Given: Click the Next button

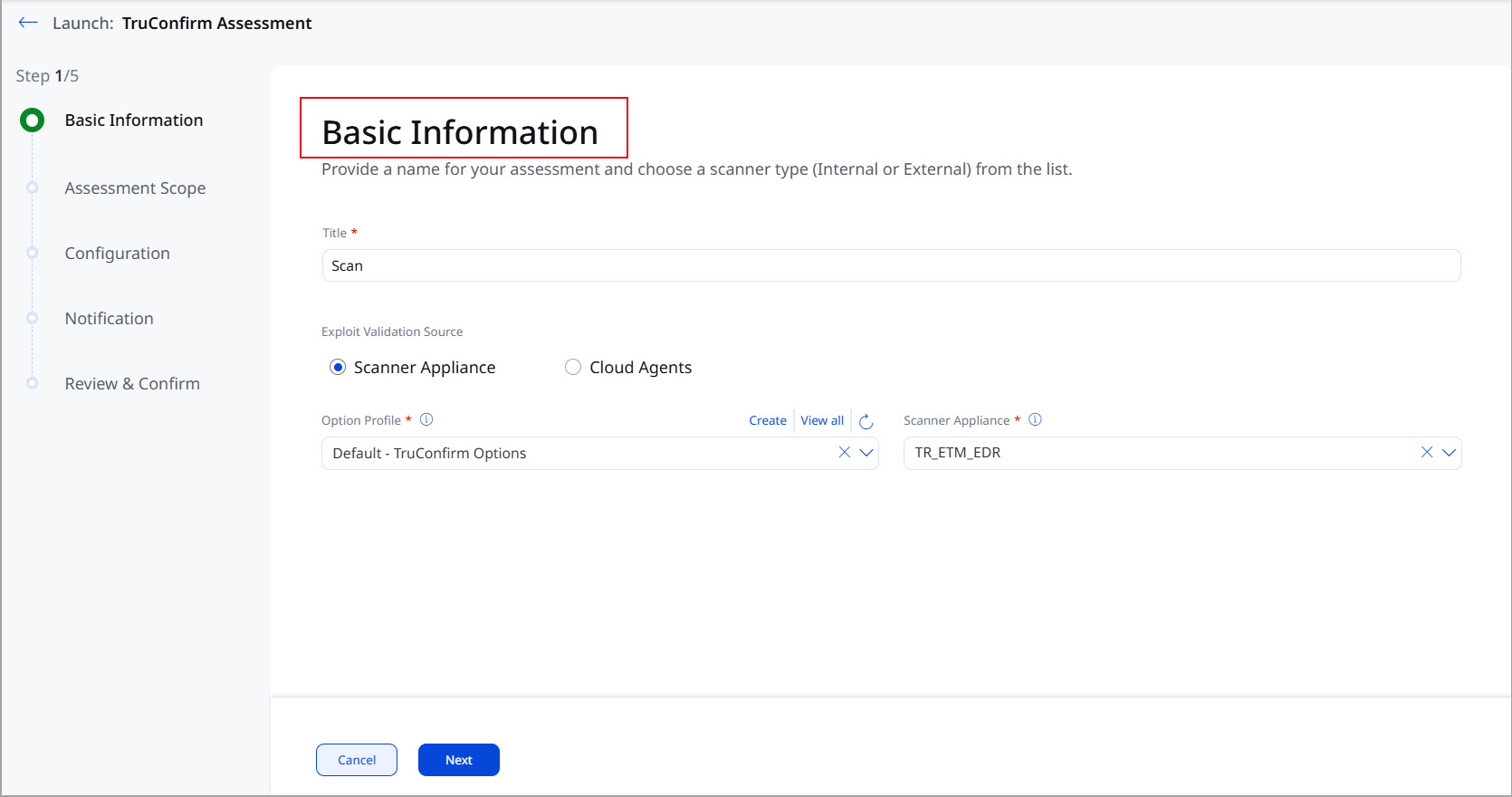Looking at the screenshot, I should [x=459, y=760].
